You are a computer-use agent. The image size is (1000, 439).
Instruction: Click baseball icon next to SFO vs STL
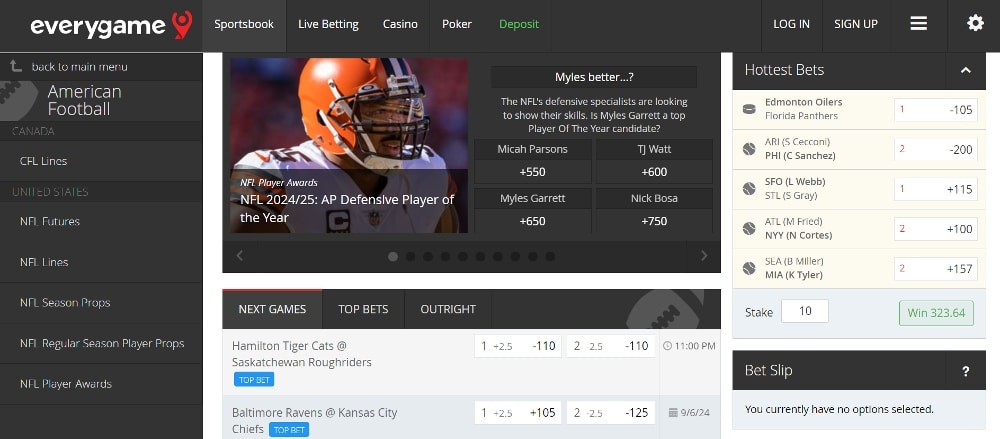click(749, 189)
